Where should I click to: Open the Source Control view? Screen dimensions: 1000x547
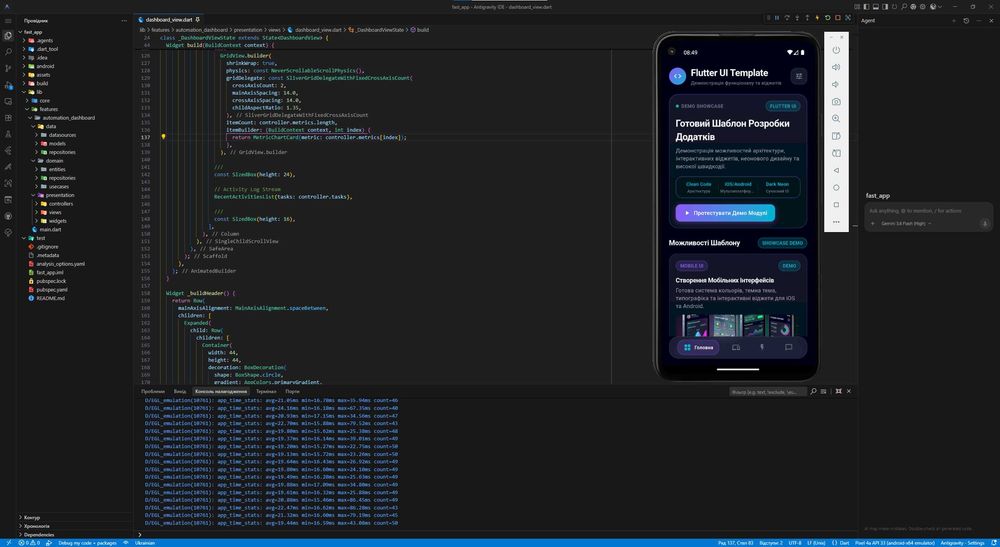pyautogui.click(x=8, y=68)
